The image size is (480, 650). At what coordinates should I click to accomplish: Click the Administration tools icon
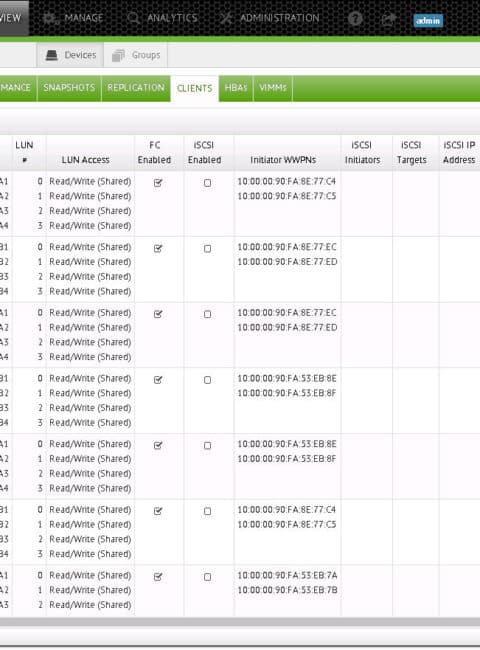[x=226, y=18]
